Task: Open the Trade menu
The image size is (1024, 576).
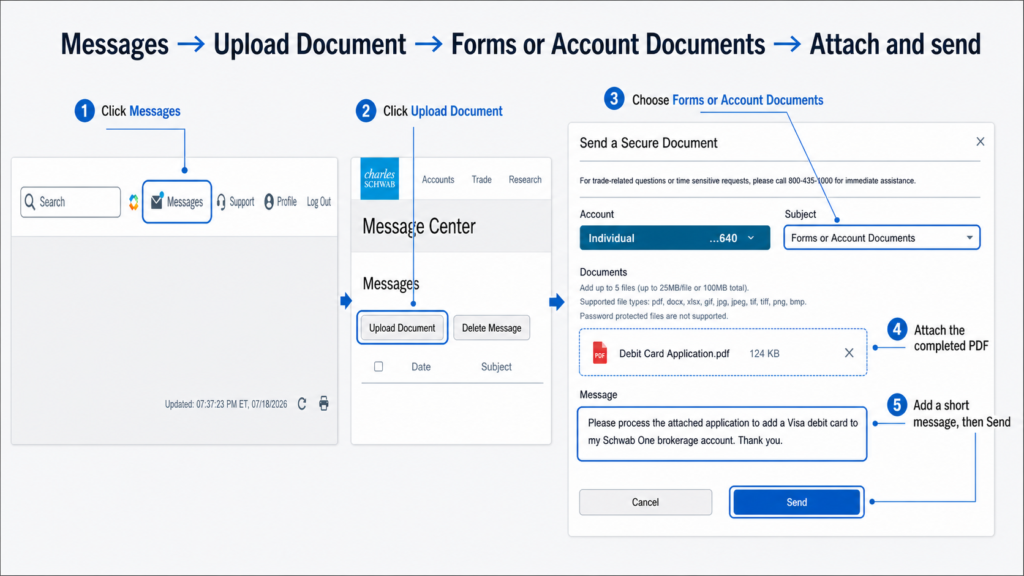Action: [x=481, y=180]
